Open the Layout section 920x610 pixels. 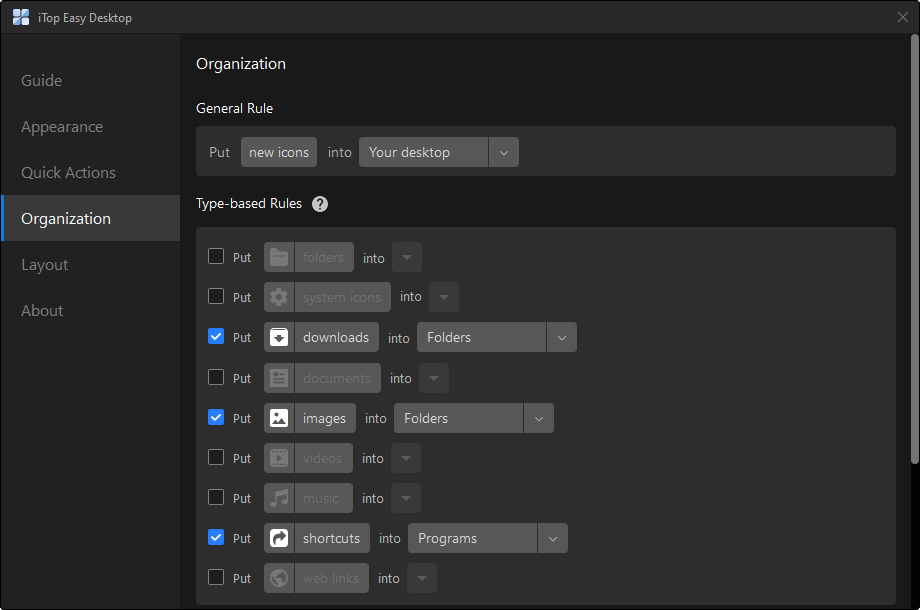point(90,265)
